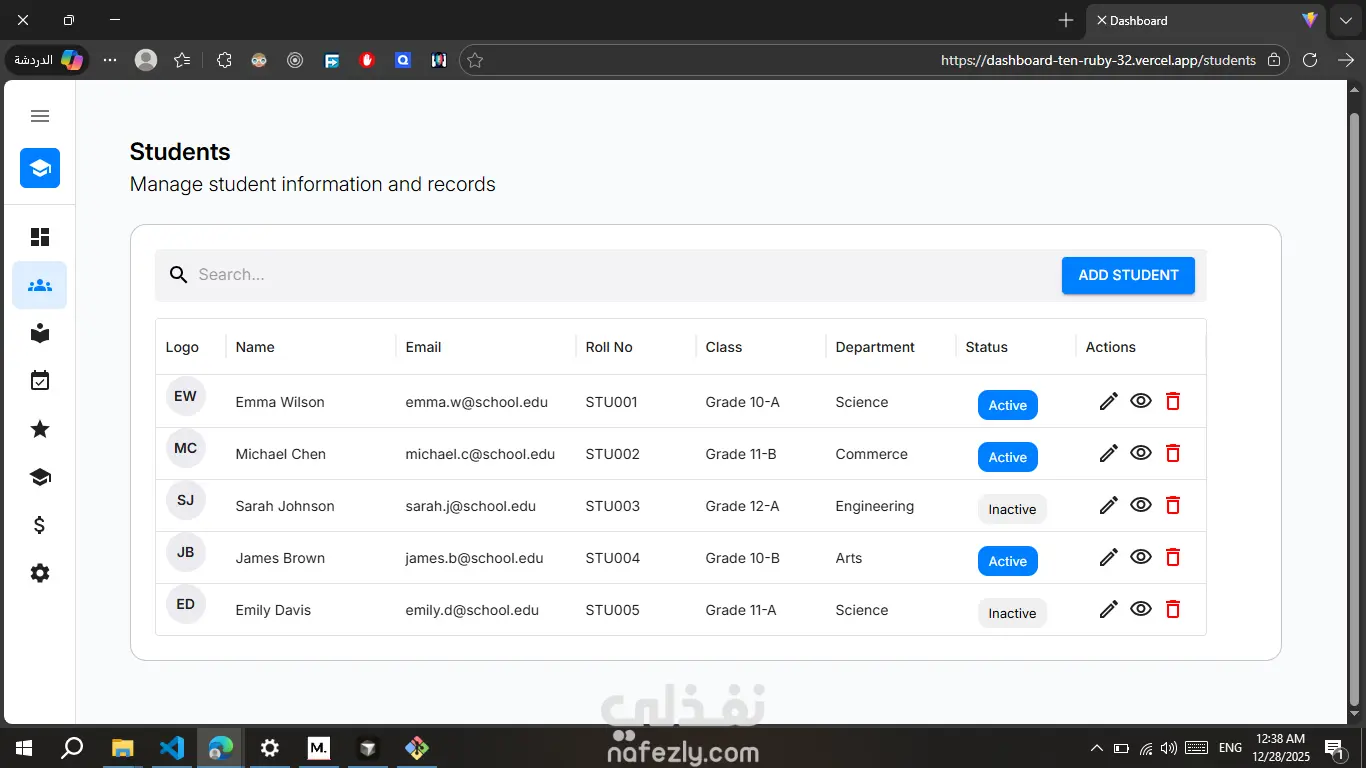This screenshot has width=1366, height=768.
Task: Delete Michael Chen with the trash icon
Action: point(1173,453)
